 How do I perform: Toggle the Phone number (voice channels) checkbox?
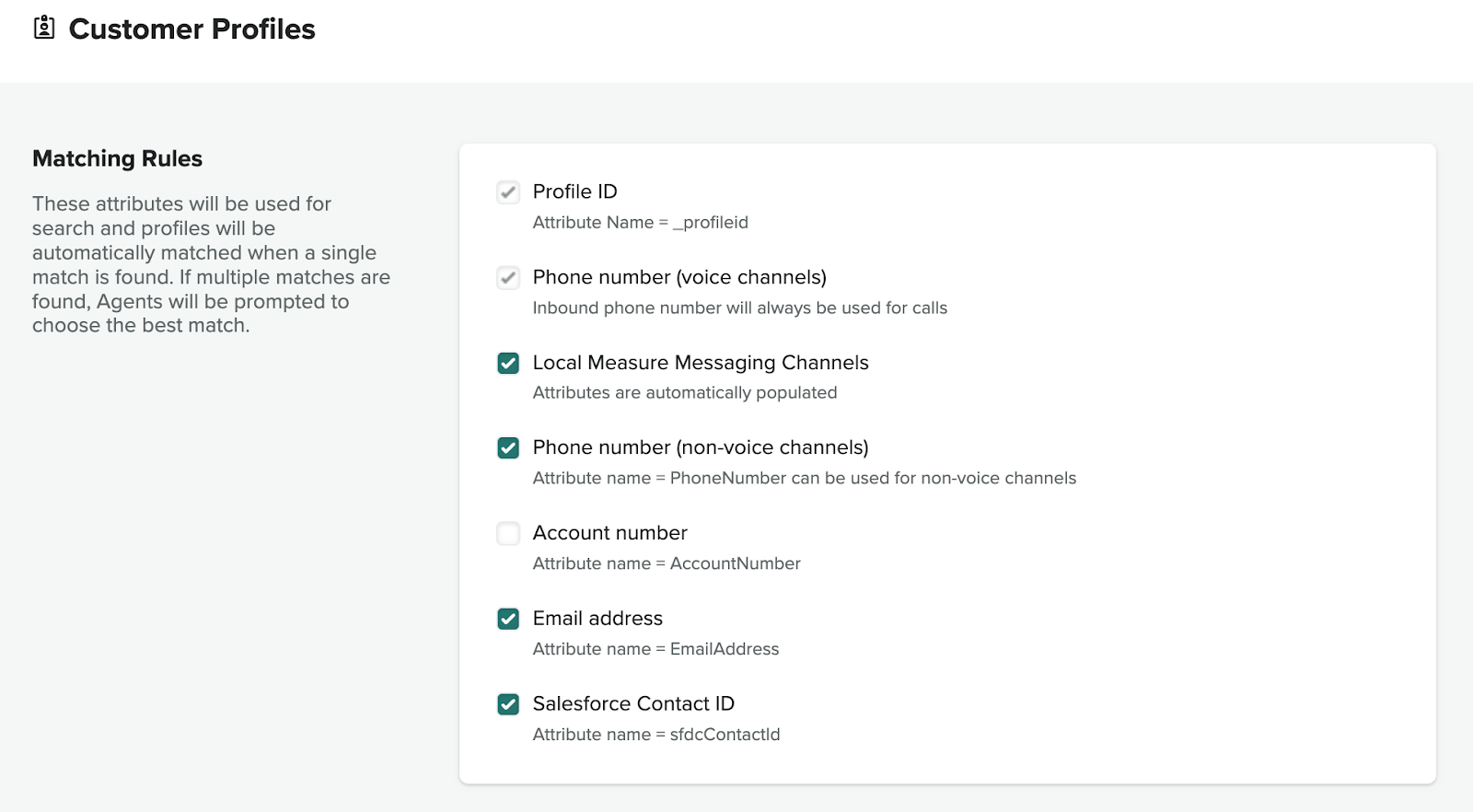tap(508, 278)
